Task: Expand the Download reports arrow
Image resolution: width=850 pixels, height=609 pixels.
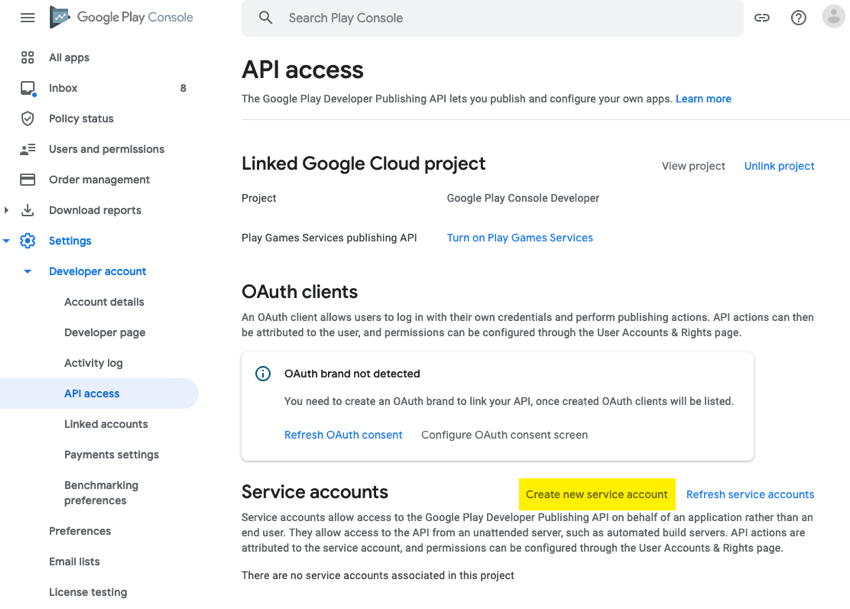Action: click(7, 210)
